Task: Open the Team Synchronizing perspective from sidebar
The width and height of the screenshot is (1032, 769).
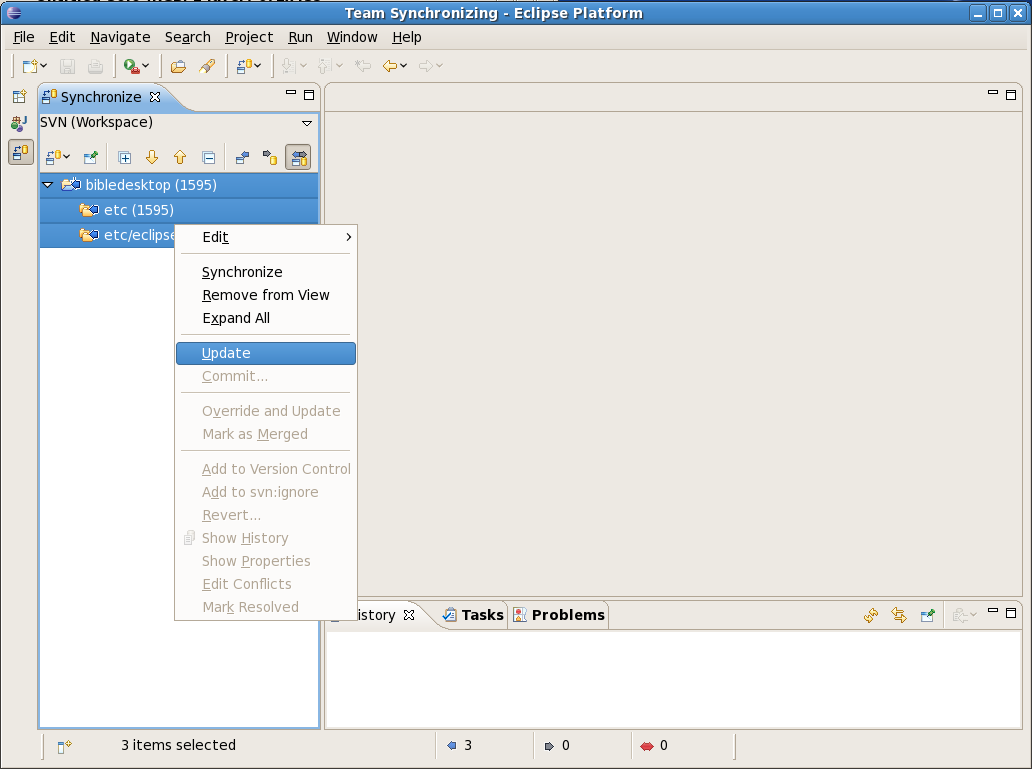Action: click(20, 152)
